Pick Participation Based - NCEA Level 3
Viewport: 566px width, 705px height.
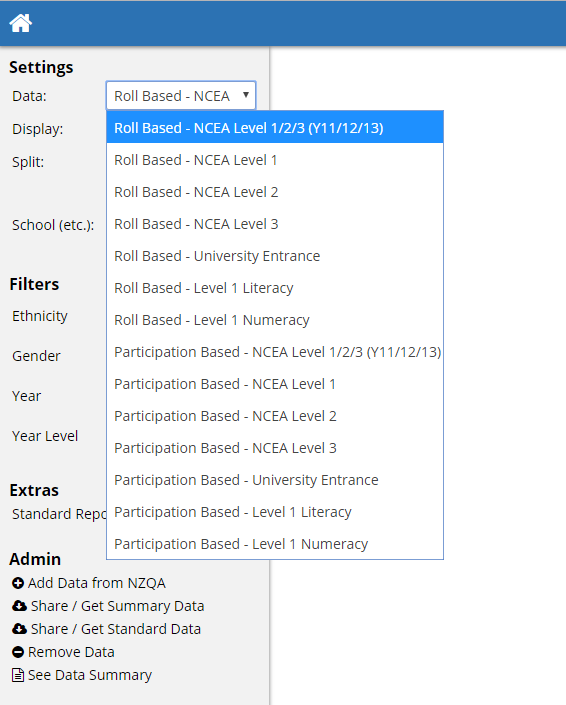pyautogui.click(x=275, y=448)
